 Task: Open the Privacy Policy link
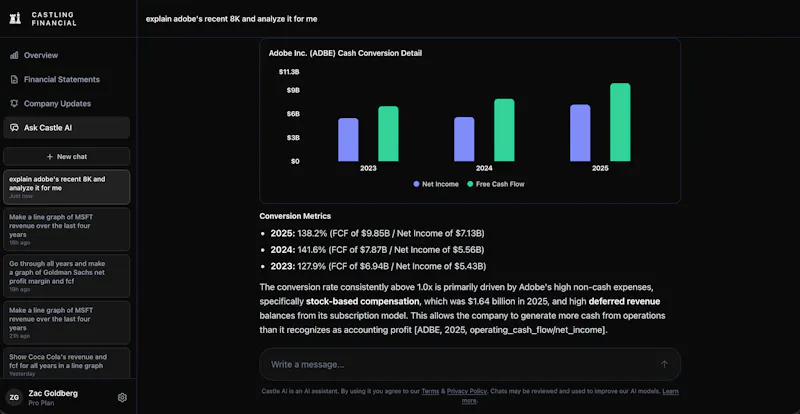[467, 392]
